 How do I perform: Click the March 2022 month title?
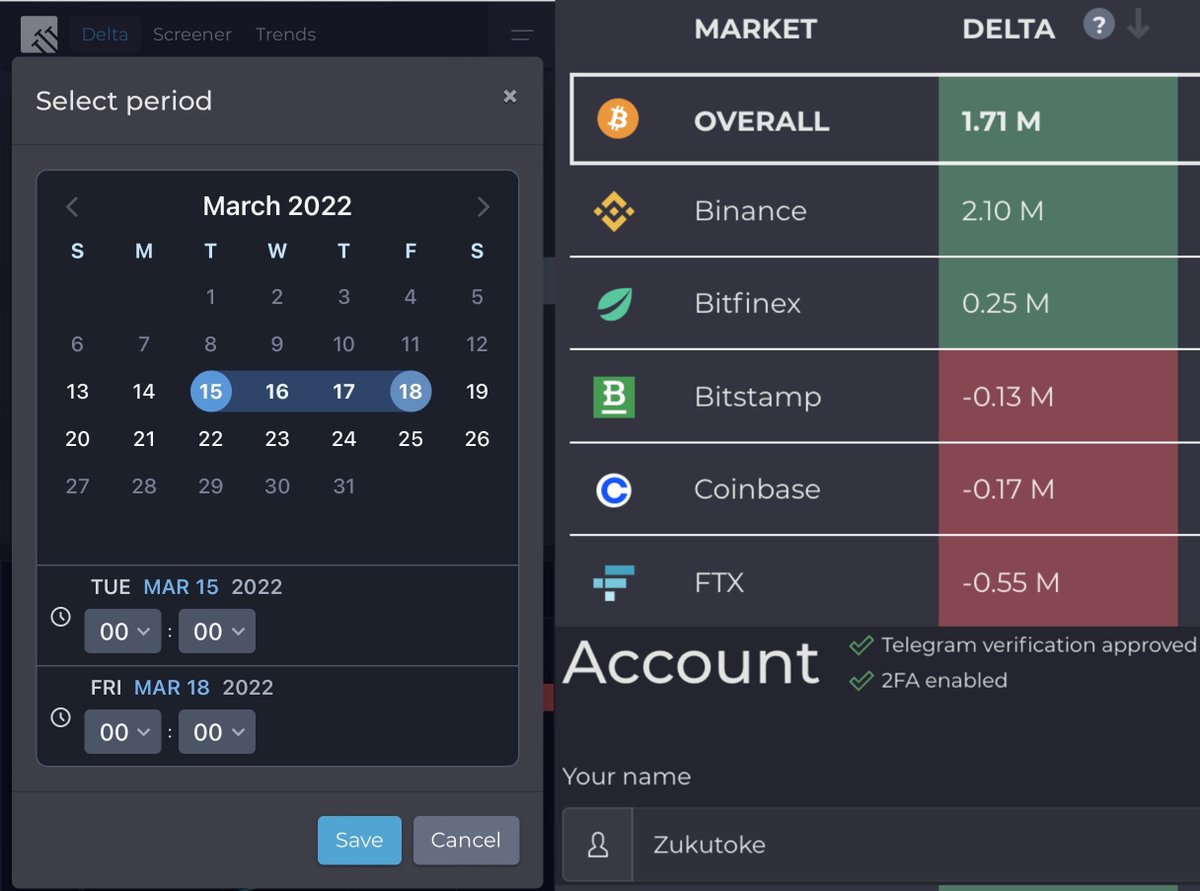(x=277, y=206)
